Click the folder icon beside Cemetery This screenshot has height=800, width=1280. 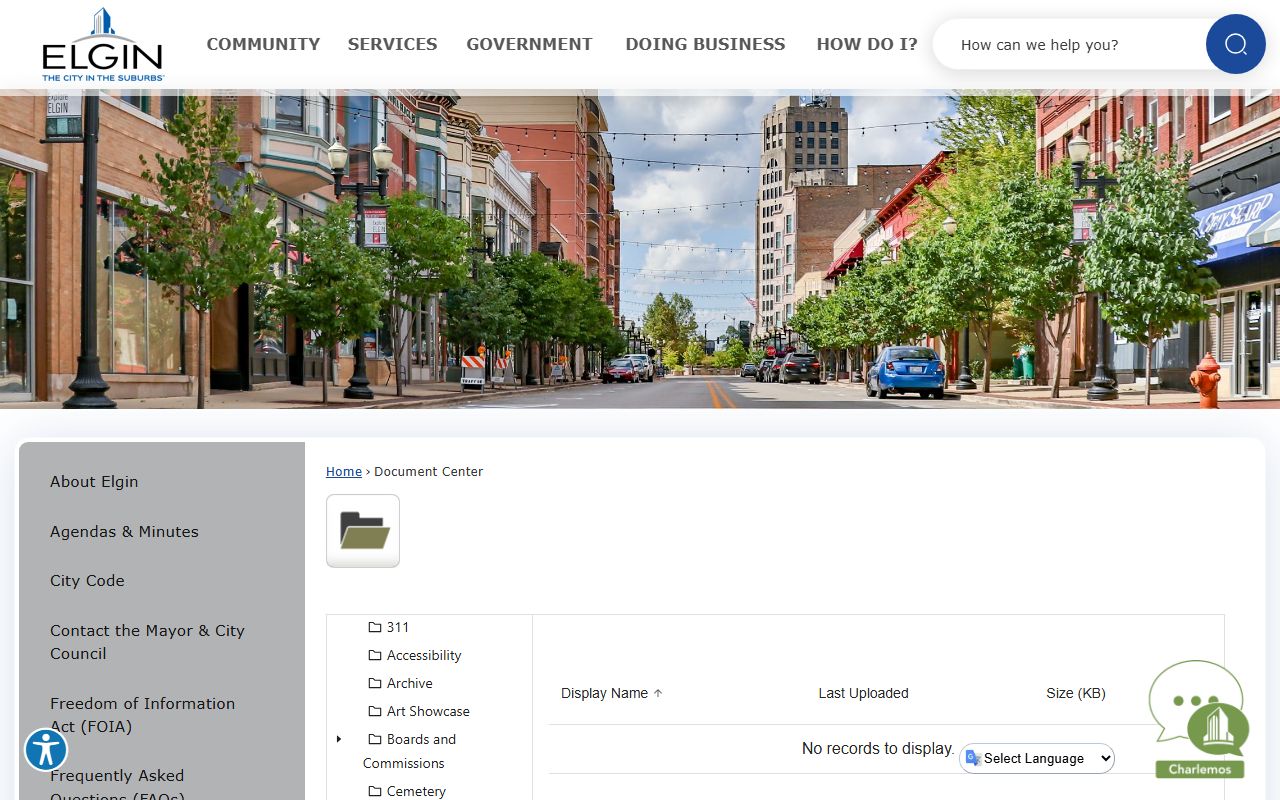[x=375, y=791]
